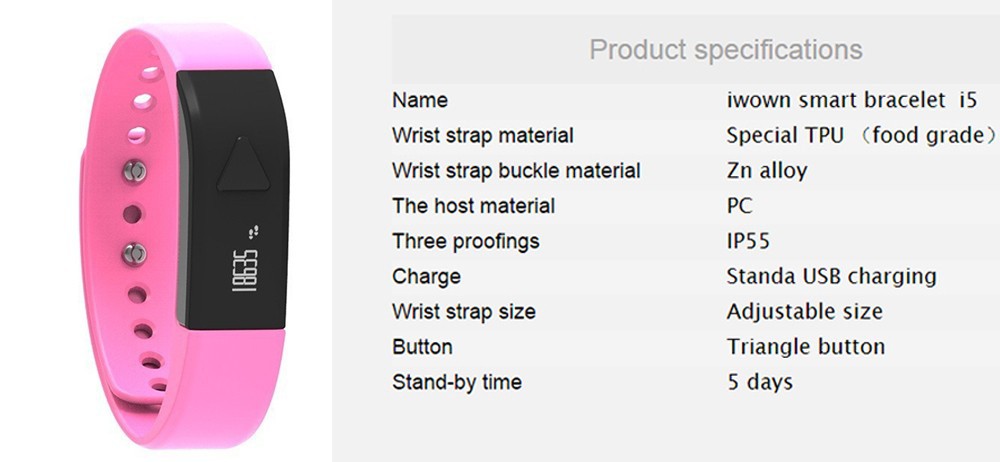
Task: Click the "IP55" proofing value
Action: (x=748, y=241)
